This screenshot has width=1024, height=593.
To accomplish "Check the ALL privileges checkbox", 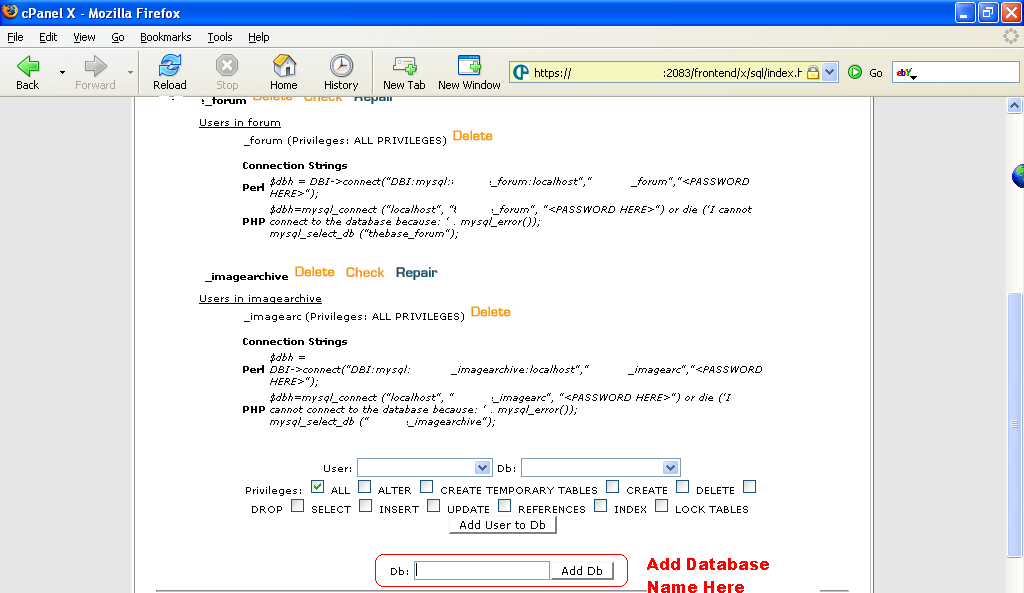I will click(317, 487).
